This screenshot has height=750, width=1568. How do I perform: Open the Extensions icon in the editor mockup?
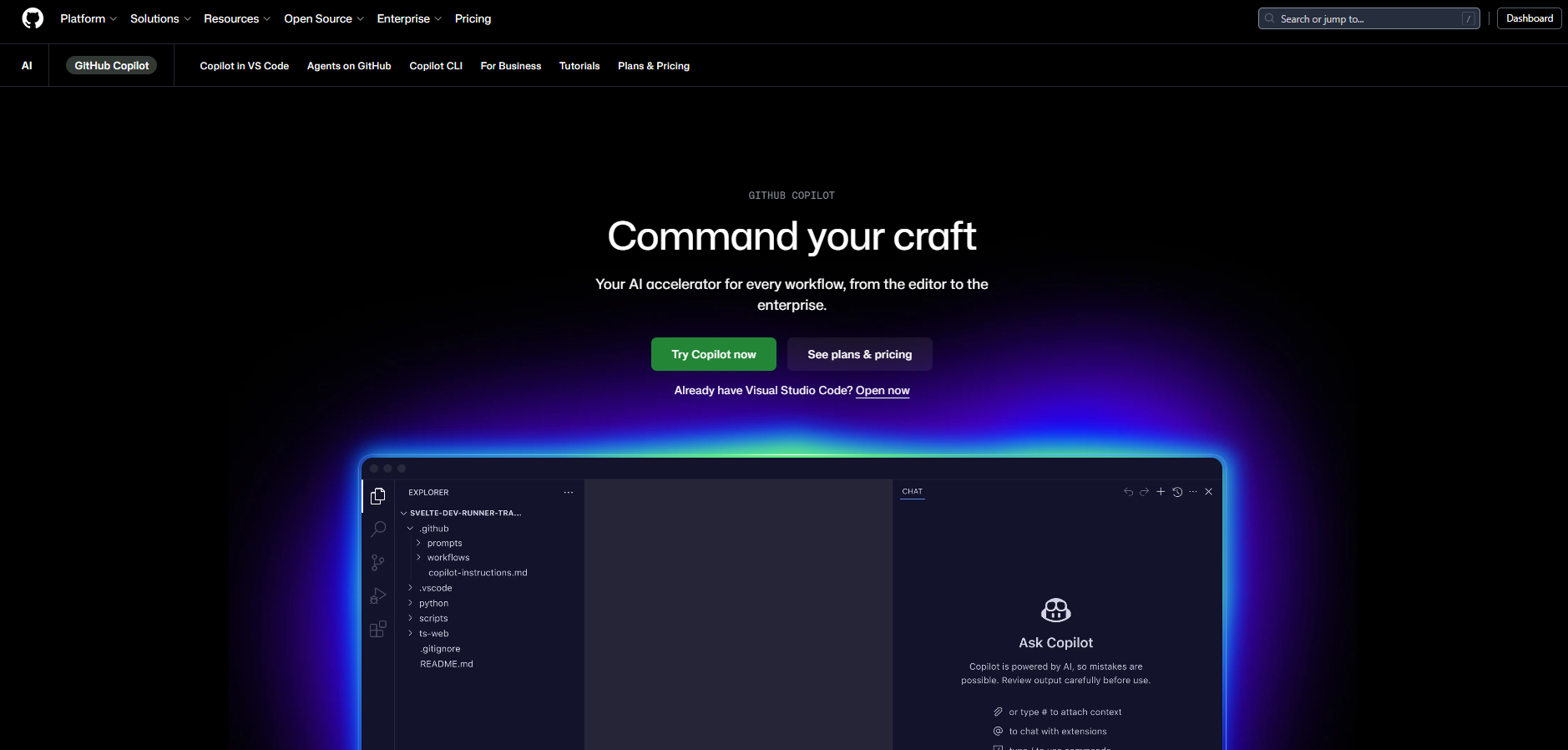[378, 629]
